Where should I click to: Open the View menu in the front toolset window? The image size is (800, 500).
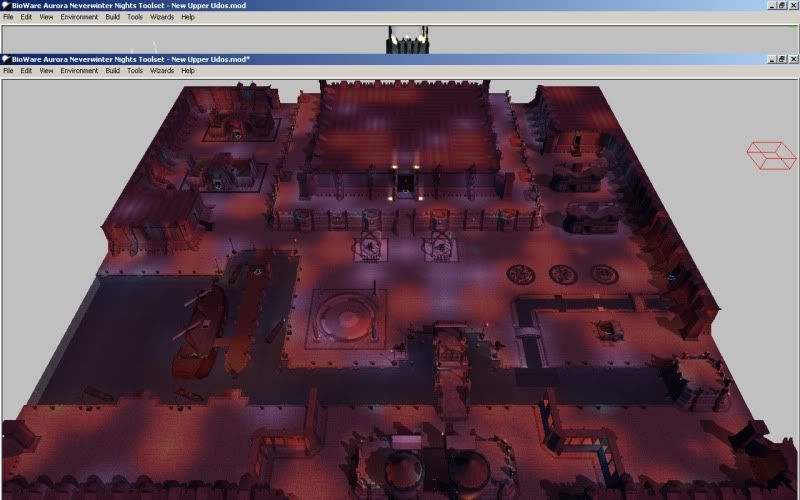click(x=46, y=71)
